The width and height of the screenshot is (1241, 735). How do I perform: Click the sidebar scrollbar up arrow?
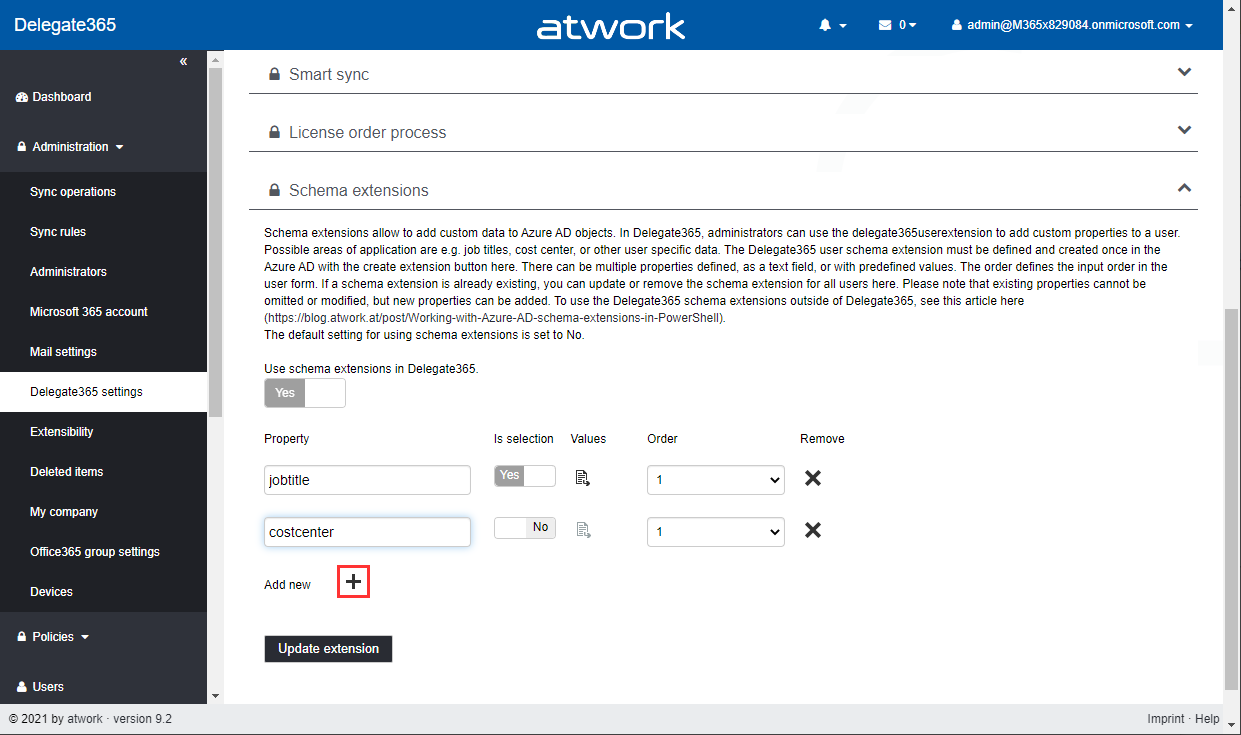pos(215,61)
